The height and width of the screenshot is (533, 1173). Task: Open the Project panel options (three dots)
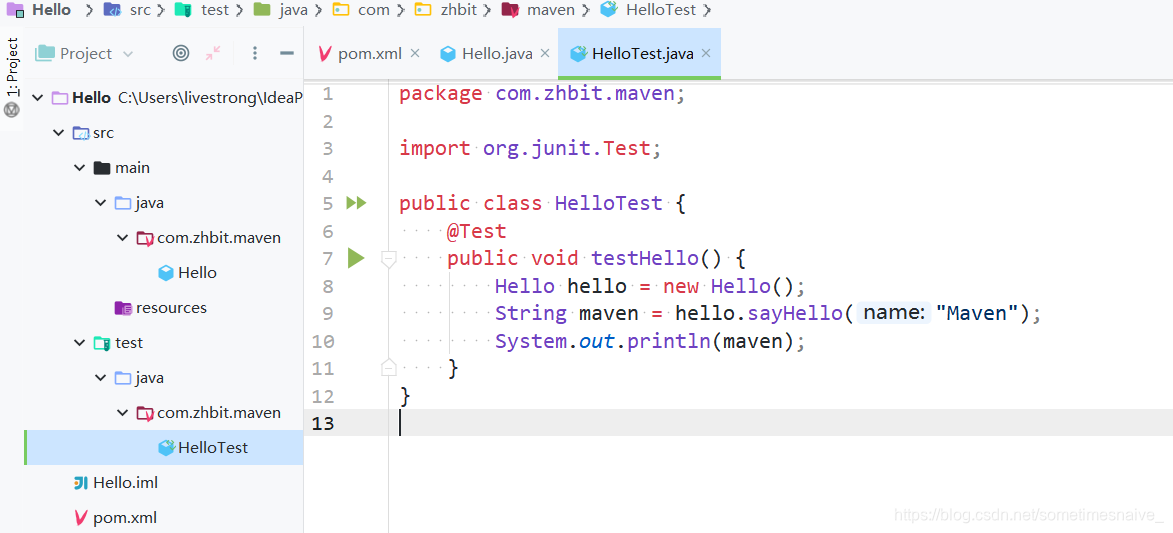255,53
